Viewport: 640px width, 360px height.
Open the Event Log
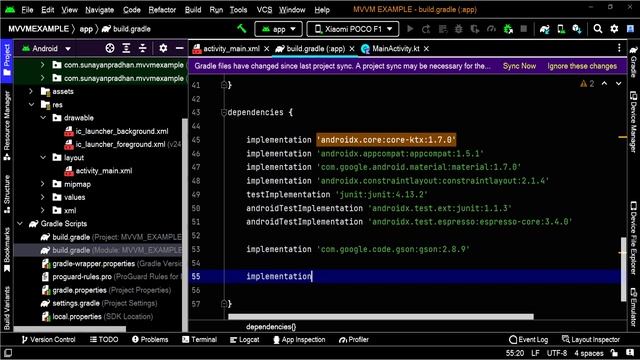pos(529,340)
